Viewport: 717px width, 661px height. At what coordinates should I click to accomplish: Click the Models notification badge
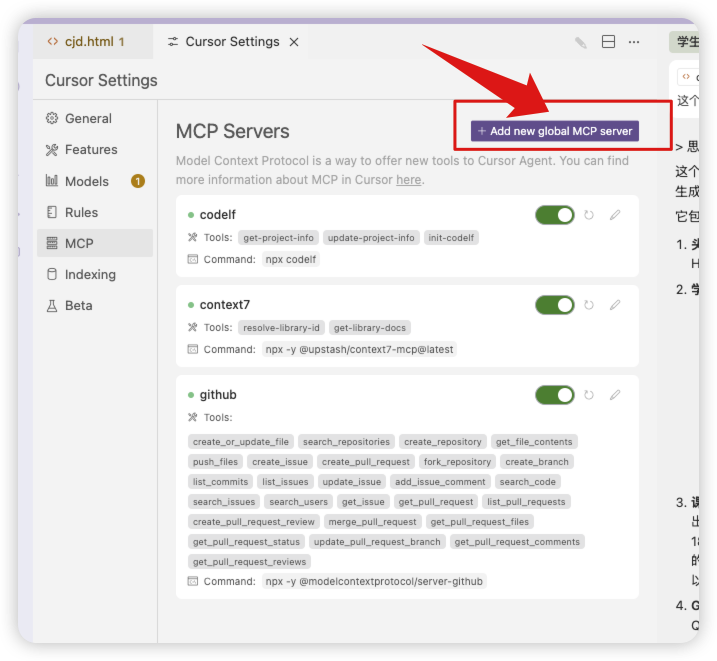click(x=138, y=181)
